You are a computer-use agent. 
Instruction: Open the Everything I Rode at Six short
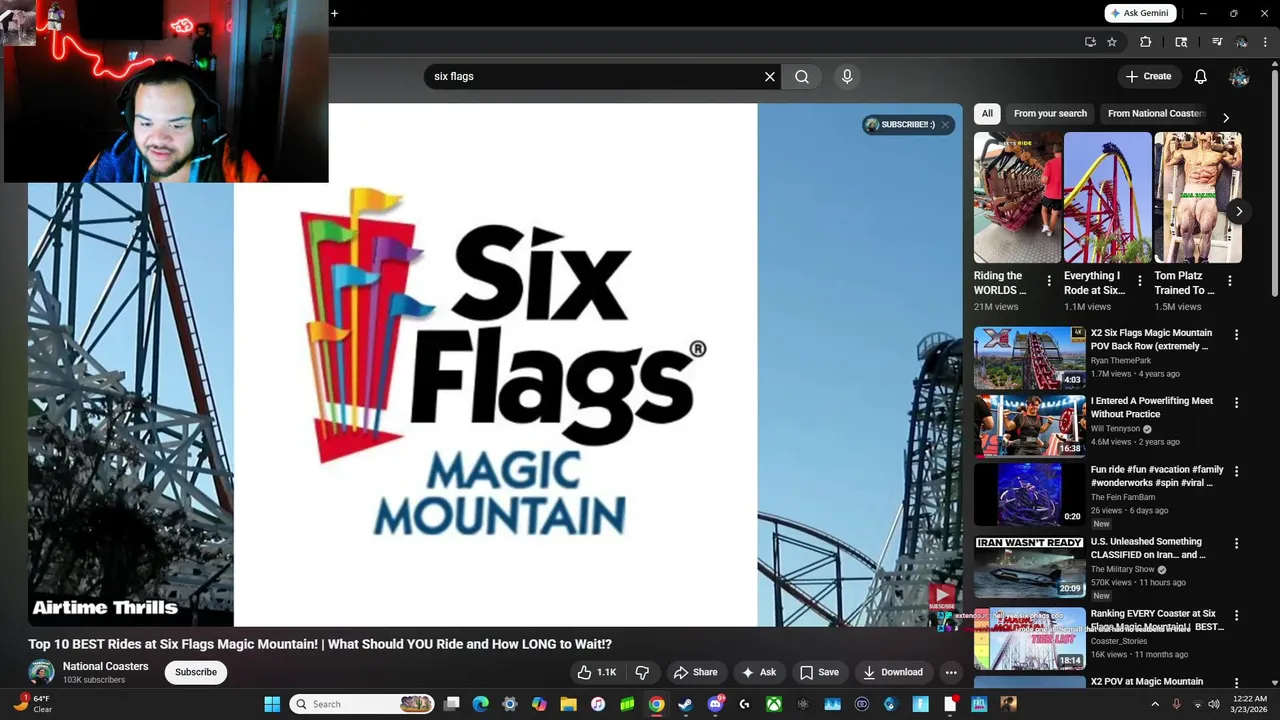coord(1107,197)
